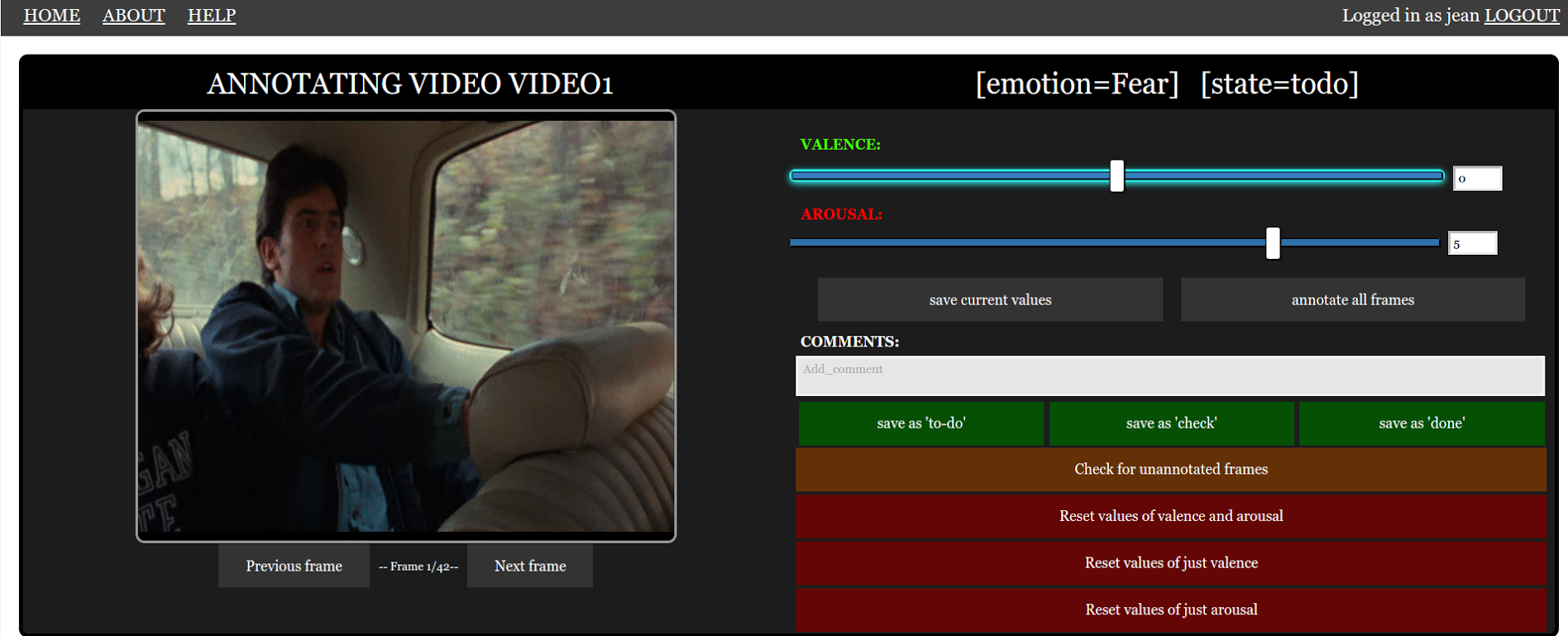This screenshot has height=636, width=1568.
Task: Reset values of valence and arousal
Action: tap(1170, 516)
